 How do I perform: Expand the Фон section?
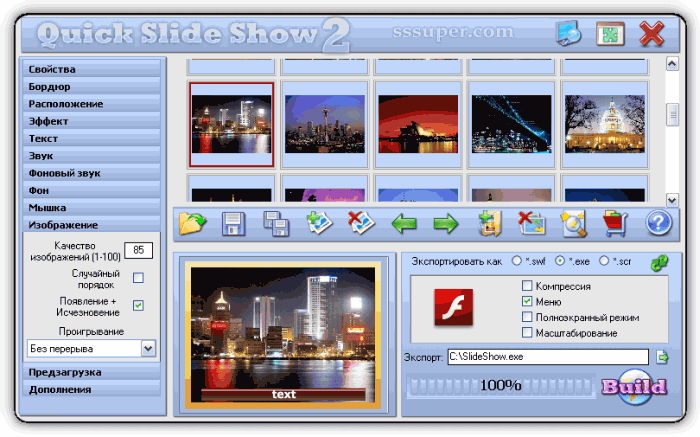click(x=92, y=191)
